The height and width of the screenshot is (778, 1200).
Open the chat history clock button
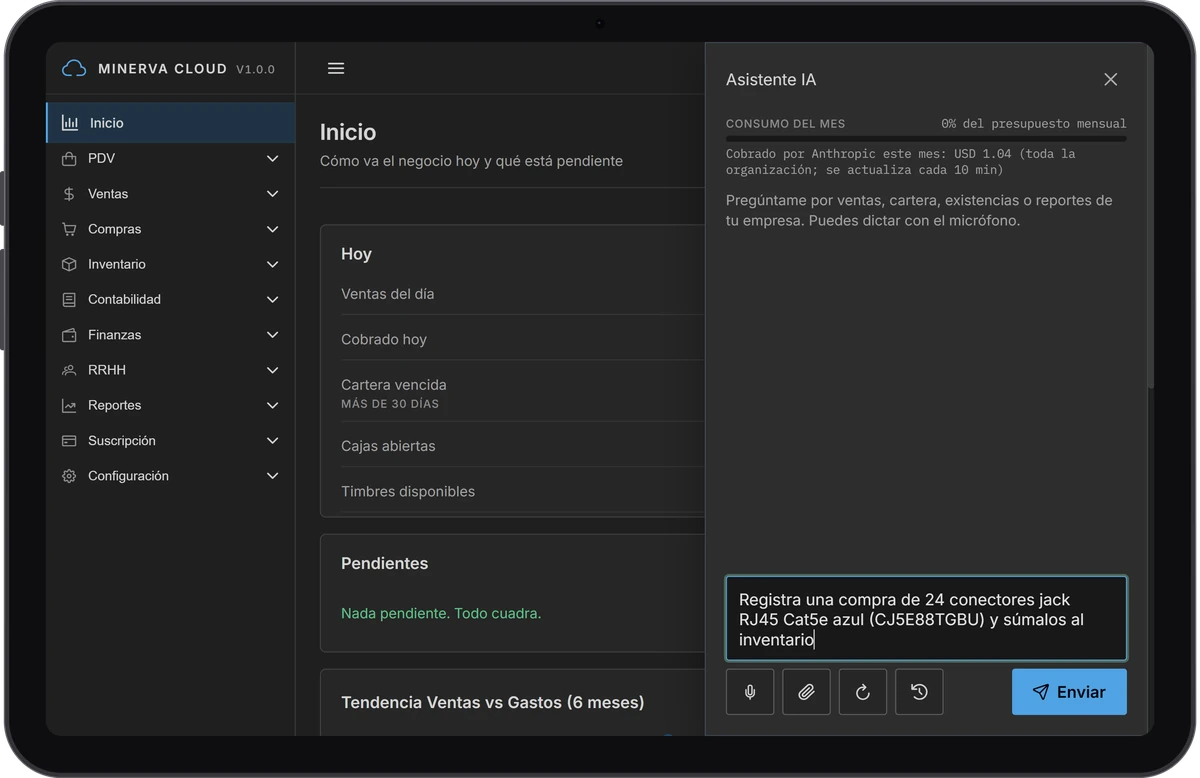pos(919,692)
